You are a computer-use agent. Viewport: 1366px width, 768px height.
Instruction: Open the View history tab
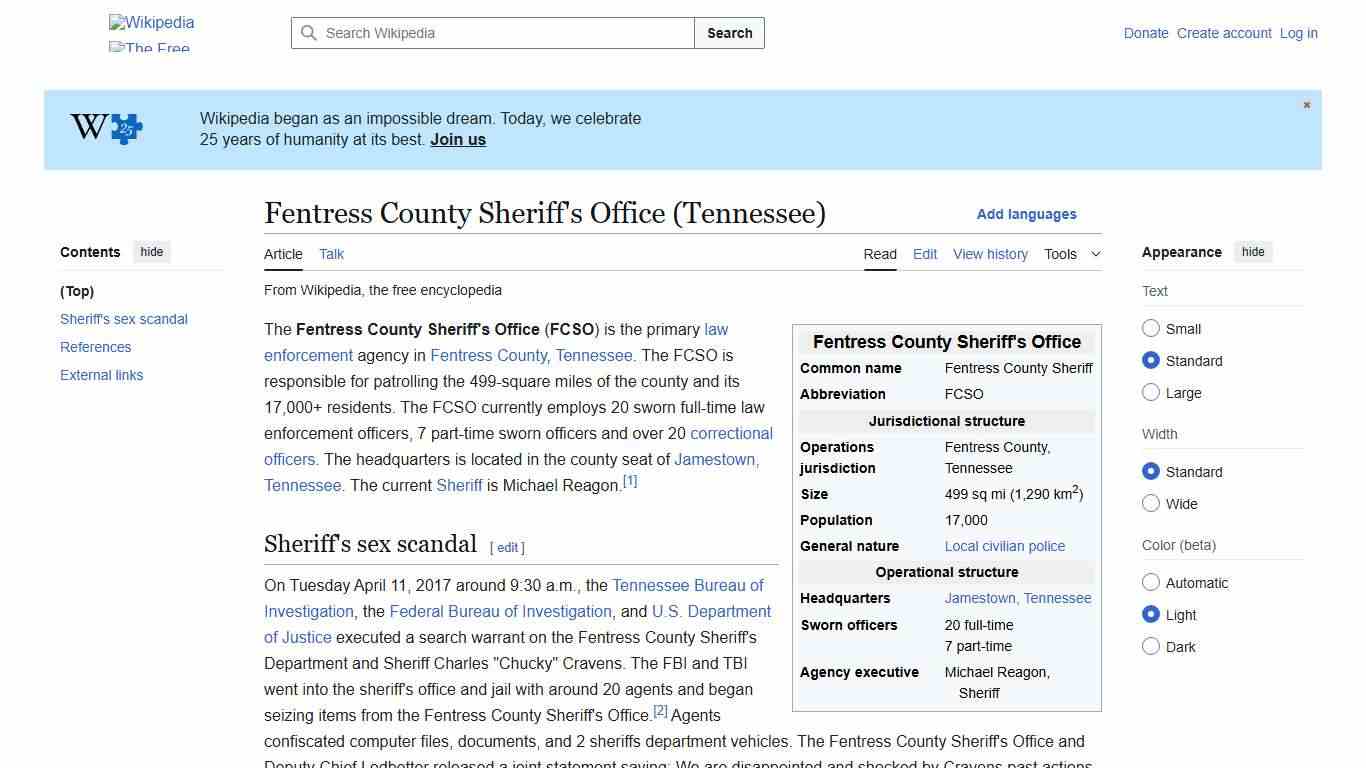(x=990, y=254)
